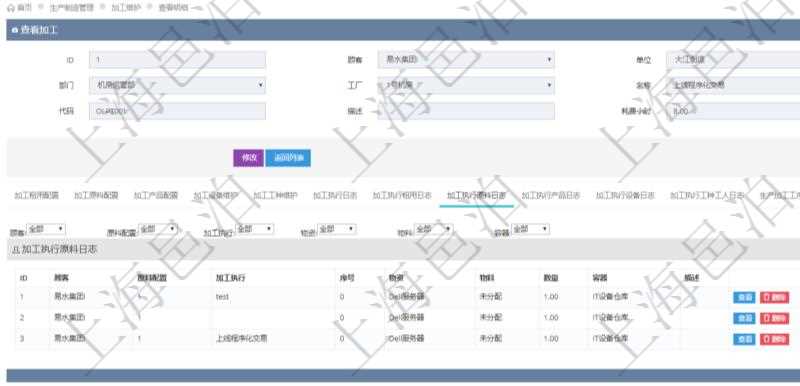Click the ID input field
Screen dimensions: 800x386
pos(177,60)
